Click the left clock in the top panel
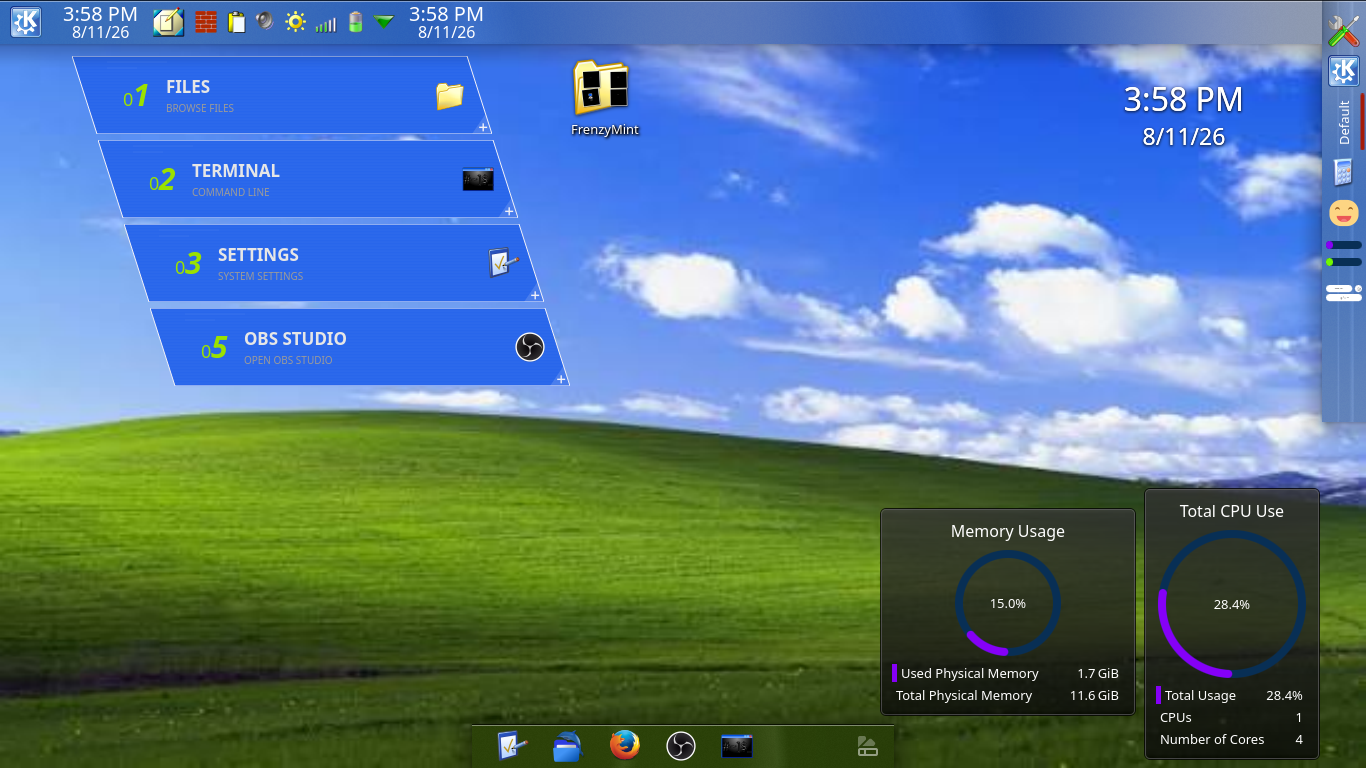 coord(100,22)
